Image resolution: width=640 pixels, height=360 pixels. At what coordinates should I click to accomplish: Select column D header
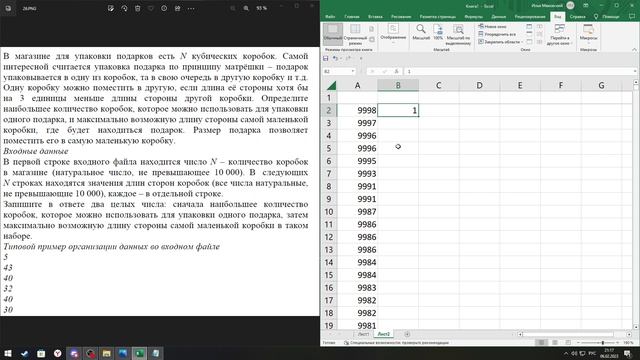coord(479,85)
